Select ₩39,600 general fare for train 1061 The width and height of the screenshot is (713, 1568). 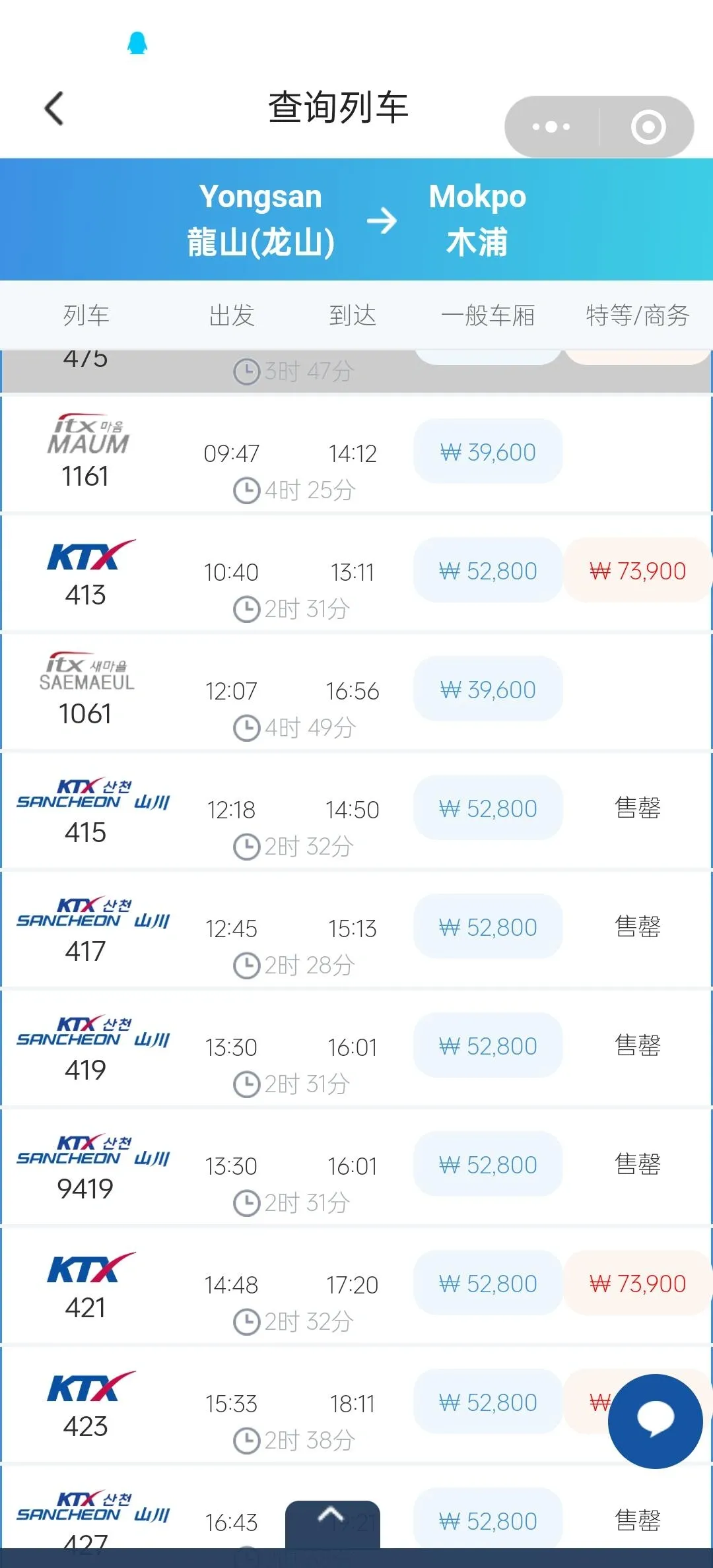coord(488,690)
